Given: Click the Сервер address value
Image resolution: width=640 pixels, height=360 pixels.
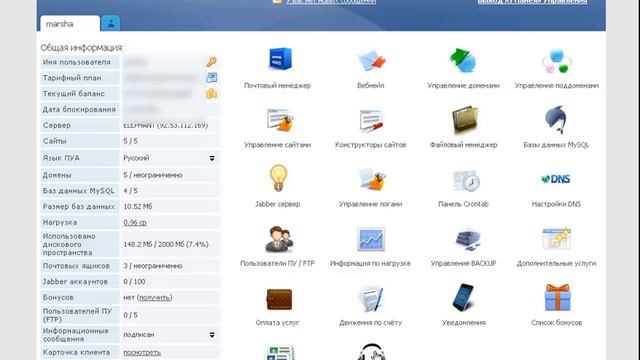Looking at the screenshot, I should [x=165, y=125].
